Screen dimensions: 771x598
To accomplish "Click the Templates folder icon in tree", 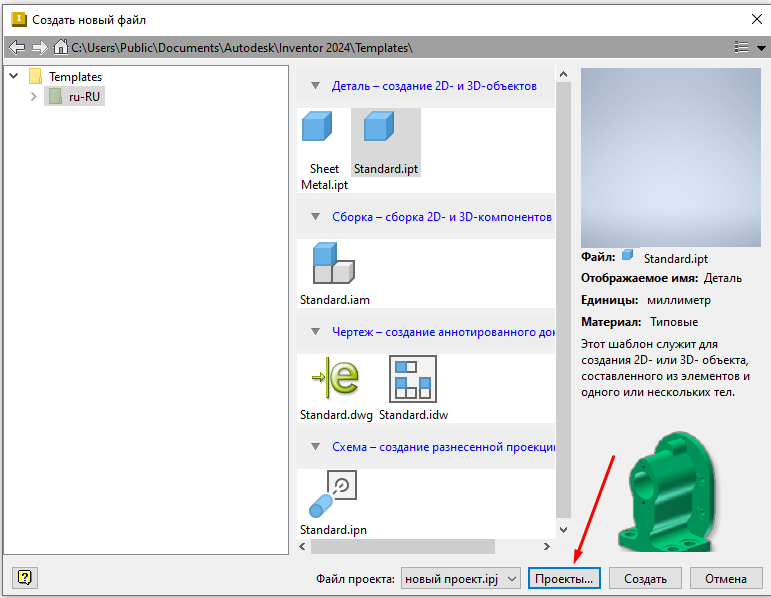I will tap(35, 76).
